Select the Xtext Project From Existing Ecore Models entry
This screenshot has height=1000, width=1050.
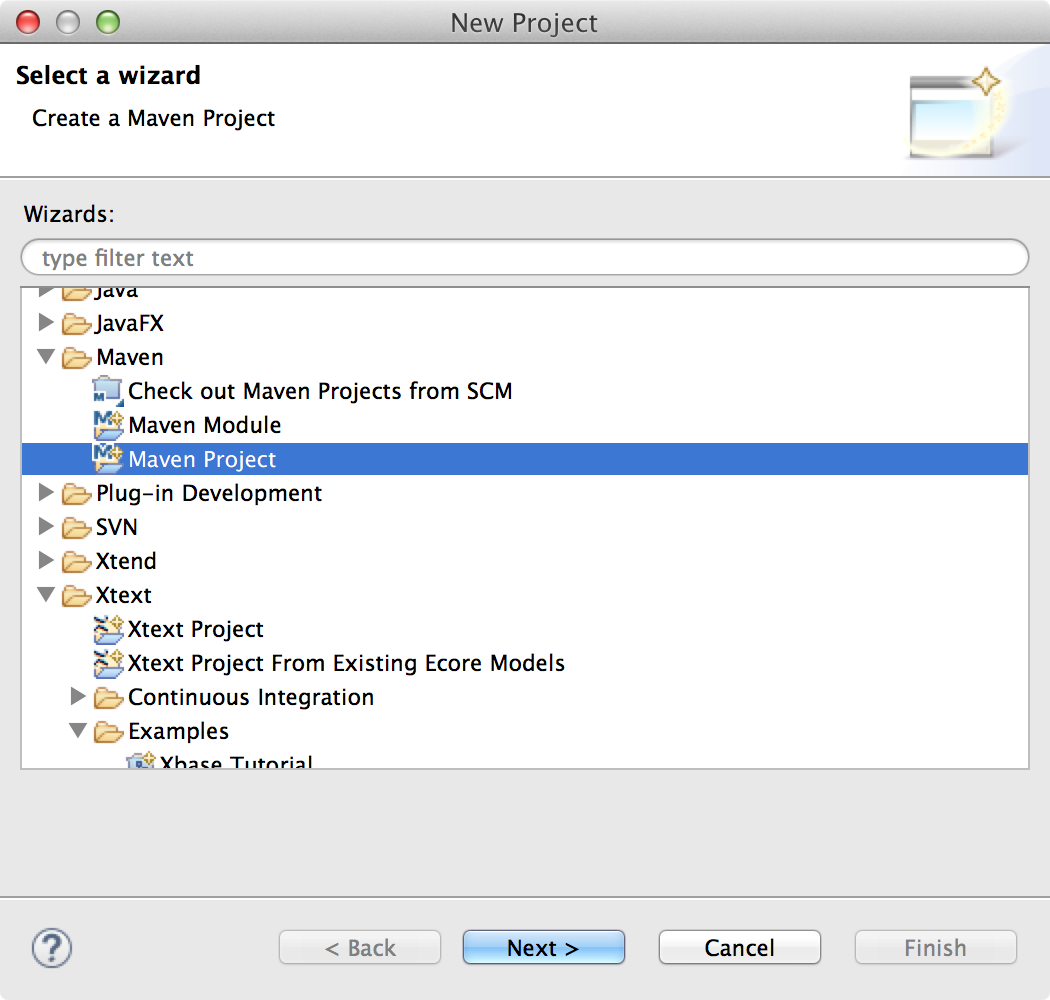click(x=346, y=663)
